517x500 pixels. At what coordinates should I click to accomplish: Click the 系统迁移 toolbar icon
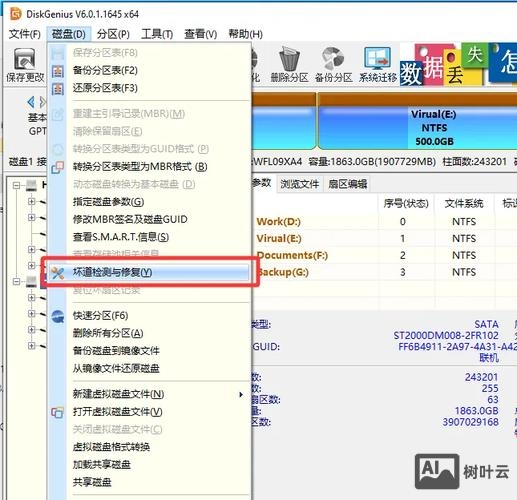click(378, 65)
